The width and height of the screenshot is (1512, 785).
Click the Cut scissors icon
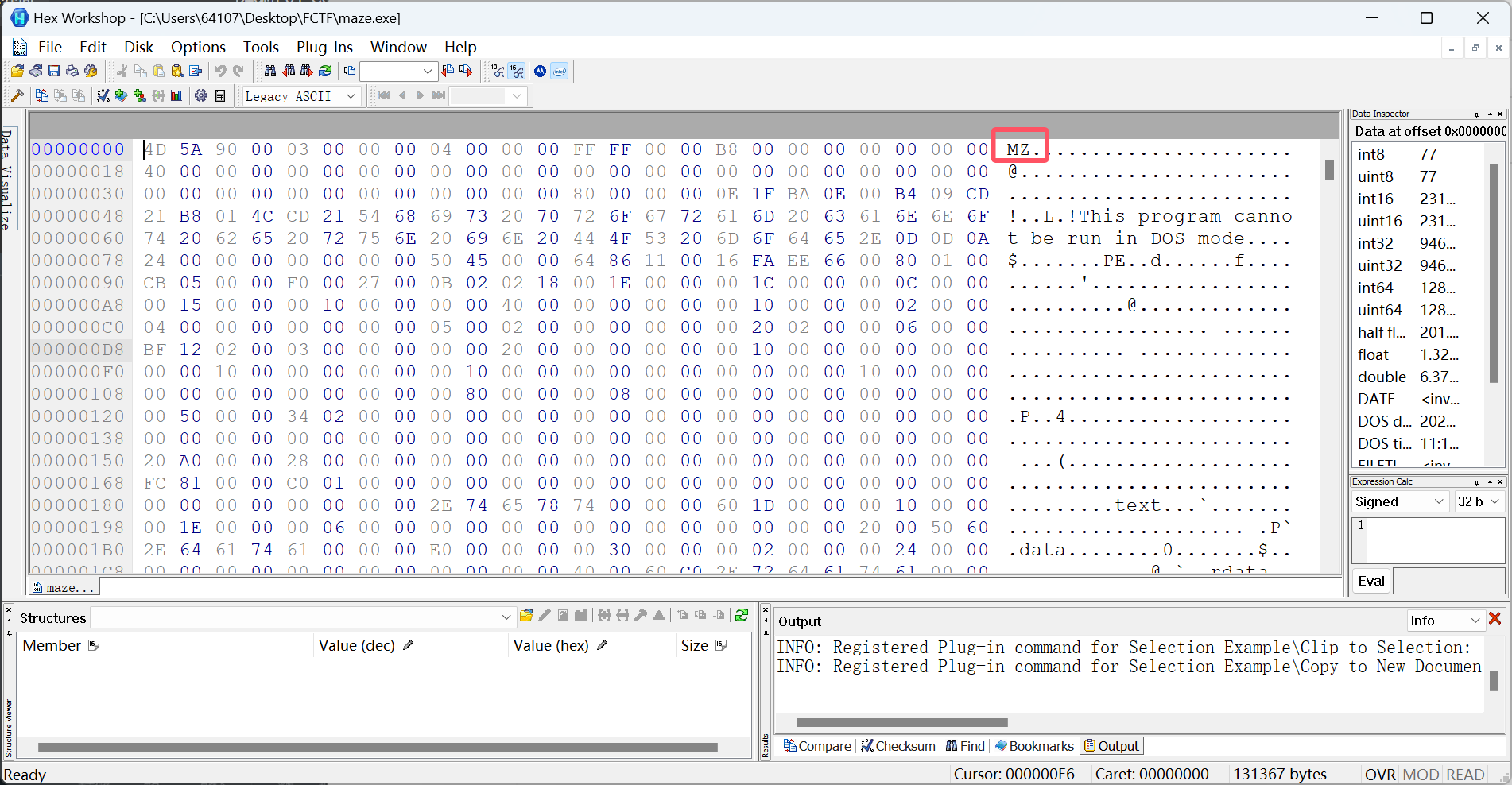(x=122, y=72)
